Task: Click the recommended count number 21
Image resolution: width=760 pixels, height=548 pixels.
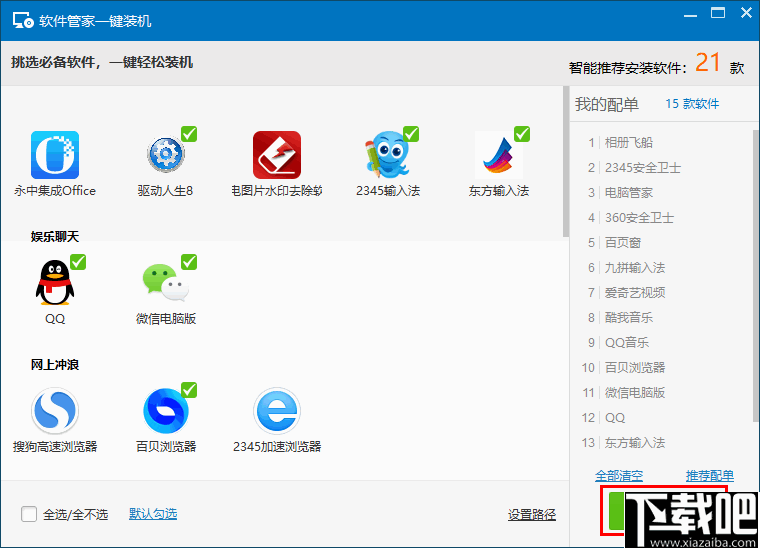Action: [708, 63]
